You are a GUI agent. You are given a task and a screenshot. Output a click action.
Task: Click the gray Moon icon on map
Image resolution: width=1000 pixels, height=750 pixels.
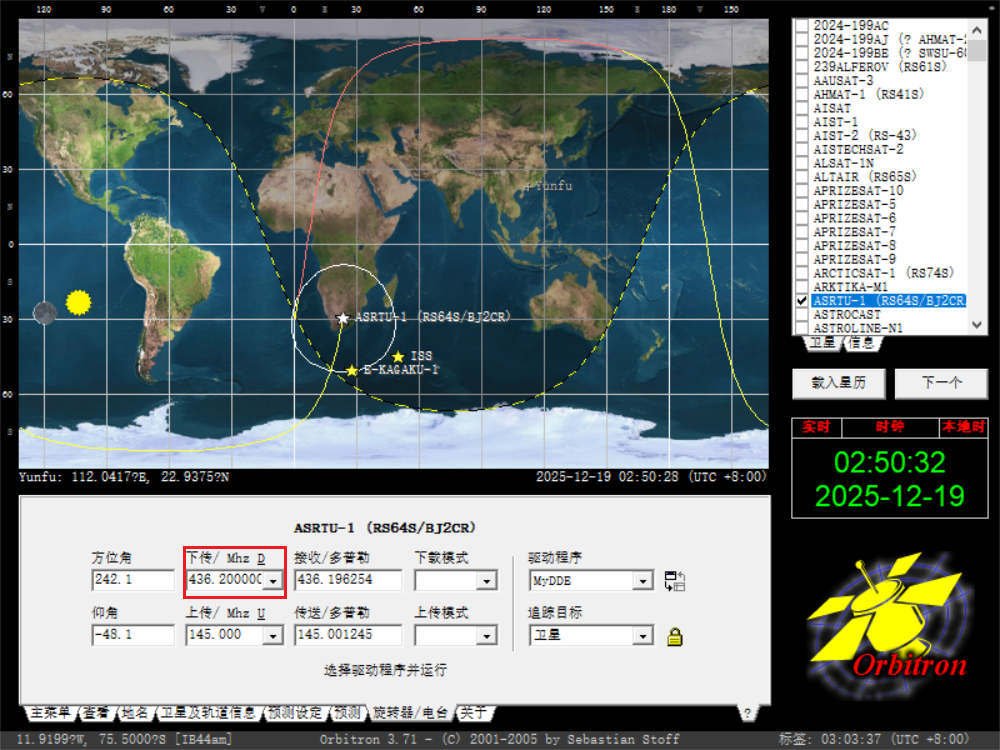tap(43, 314)
